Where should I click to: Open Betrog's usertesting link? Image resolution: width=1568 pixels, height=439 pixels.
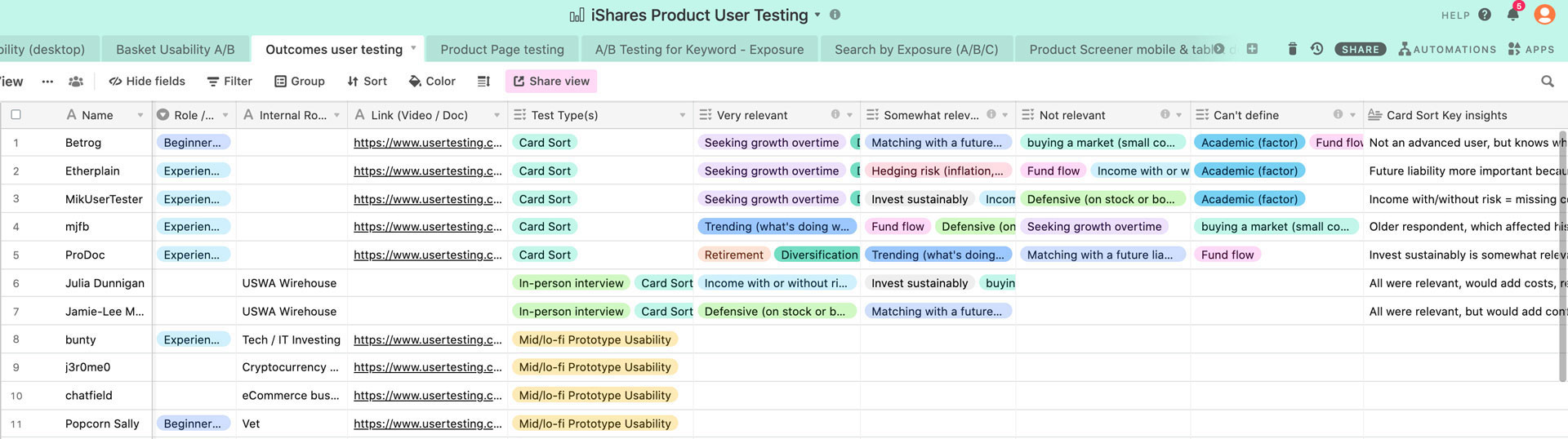(427, 143)
